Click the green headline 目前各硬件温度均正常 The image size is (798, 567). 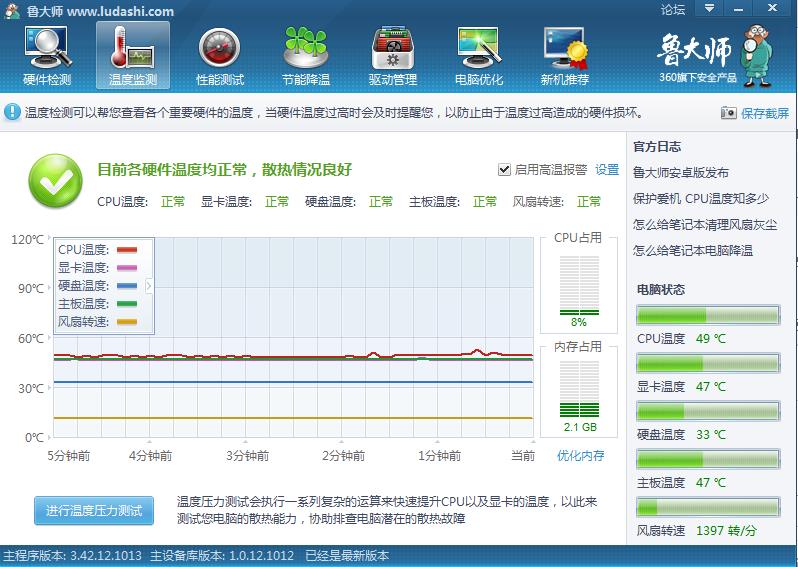pyautogui.click(x=224, y=169)
